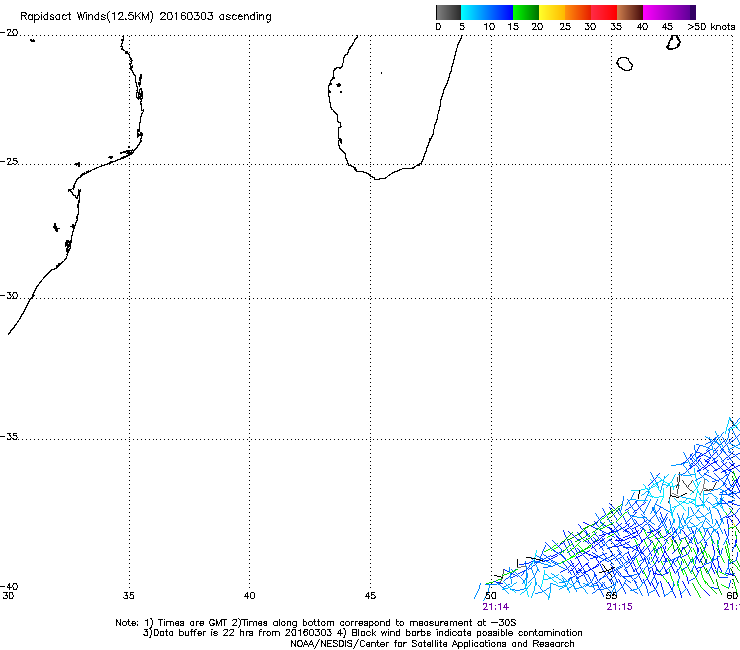Screen dimensions: 740x650
Task: Click the longitude label '40' on bottom axis
Action: click(250, 596)
